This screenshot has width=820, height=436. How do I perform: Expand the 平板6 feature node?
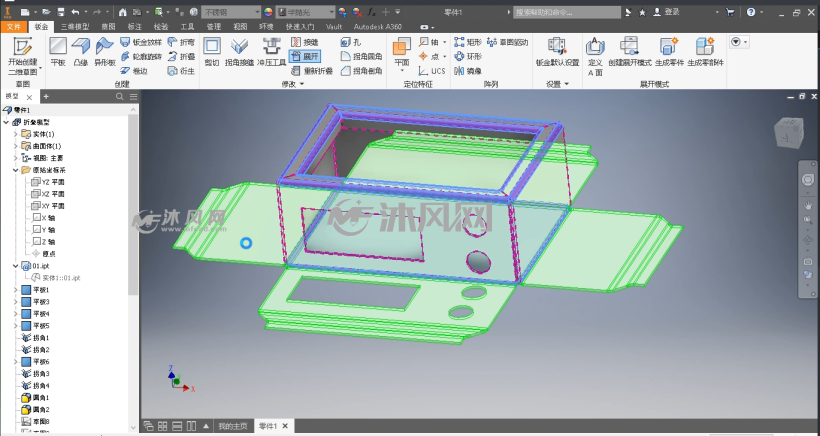(16, 362)
